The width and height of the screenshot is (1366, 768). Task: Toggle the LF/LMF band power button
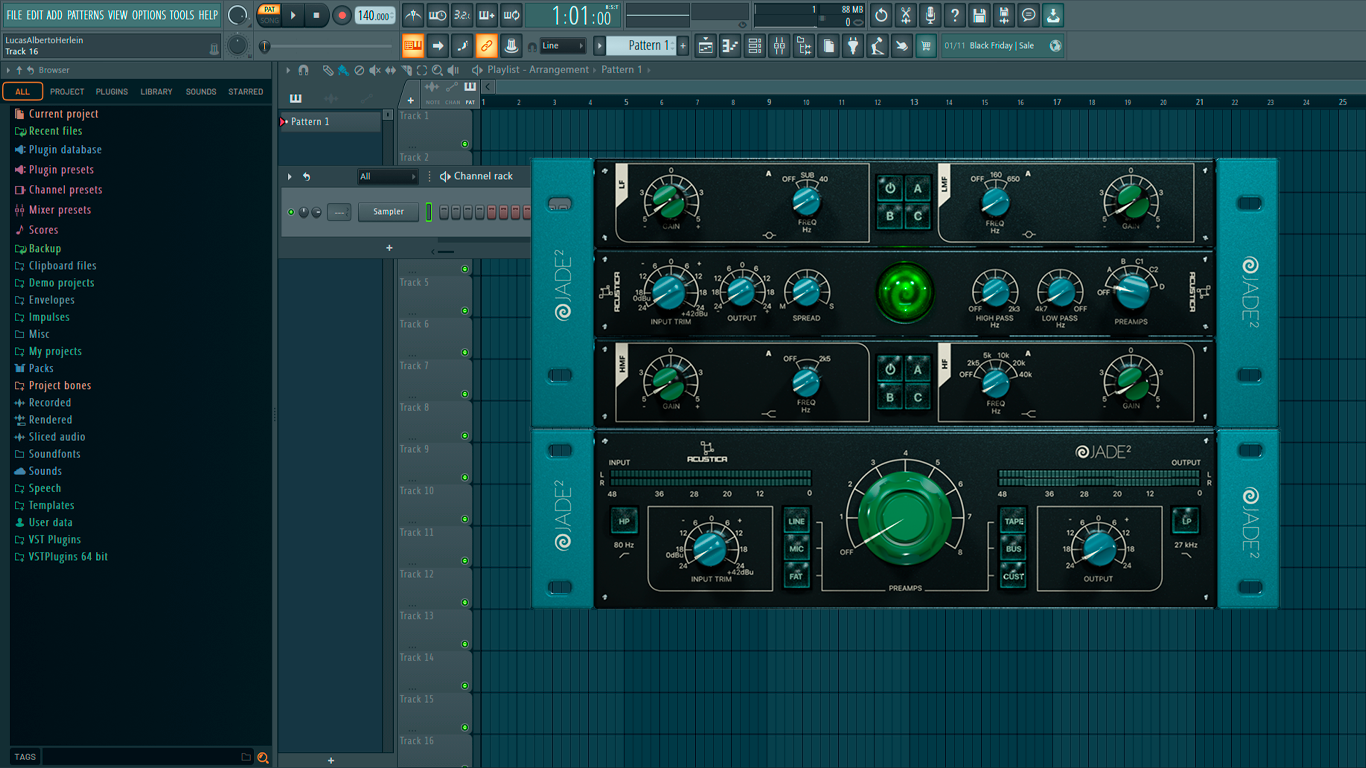pyautogui.click(x=890, y=189)
